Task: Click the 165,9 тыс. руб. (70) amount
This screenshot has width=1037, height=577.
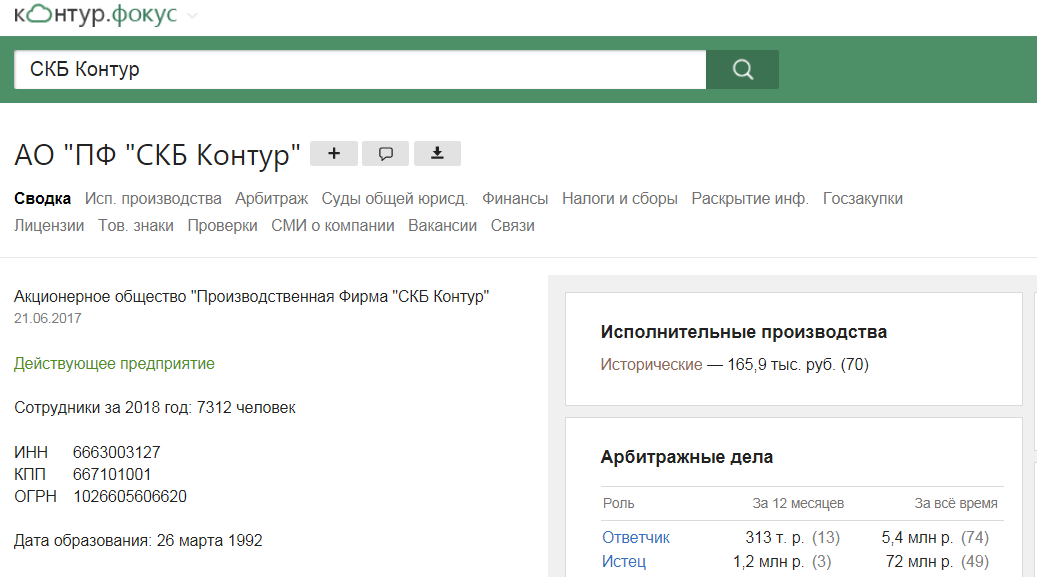Action: pyautogui.click(x=798, y=365)
